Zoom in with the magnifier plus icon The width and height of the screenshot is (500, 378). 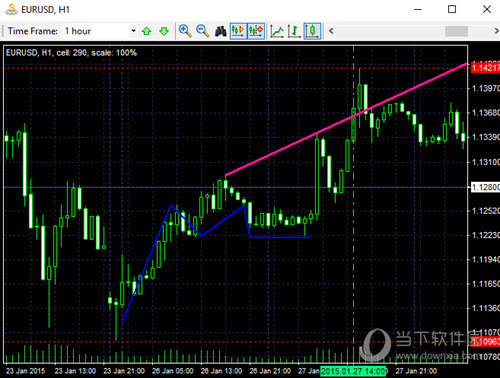(x=185, y=31)
